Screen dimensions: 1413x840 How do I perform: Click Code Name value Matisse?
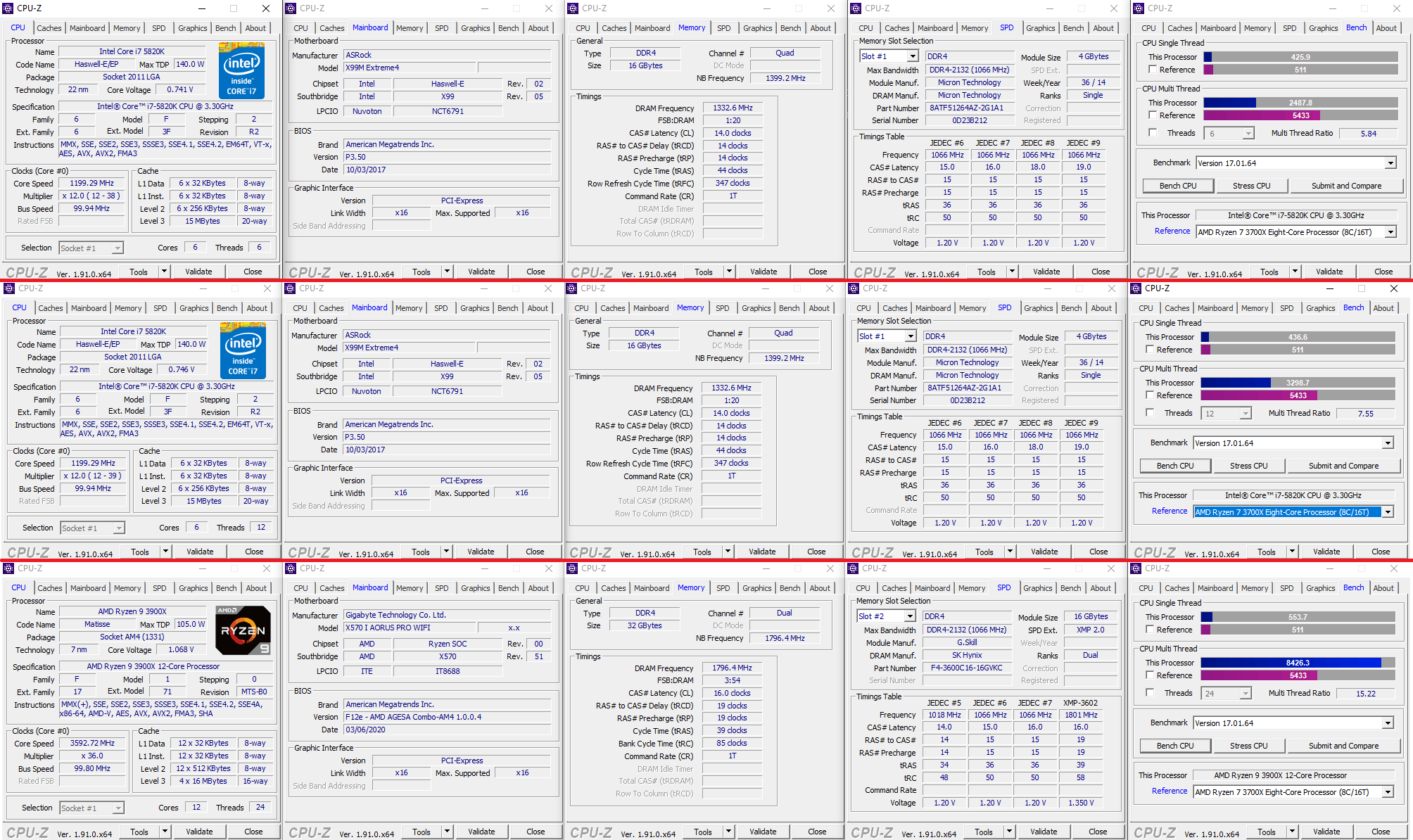tap(97, 624)
